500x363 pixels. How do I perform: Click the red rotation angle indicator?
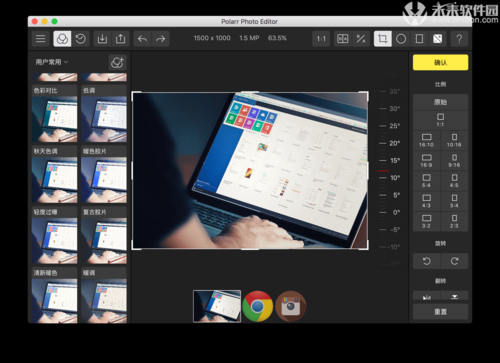pyautogui.click(x=383, y=171)
